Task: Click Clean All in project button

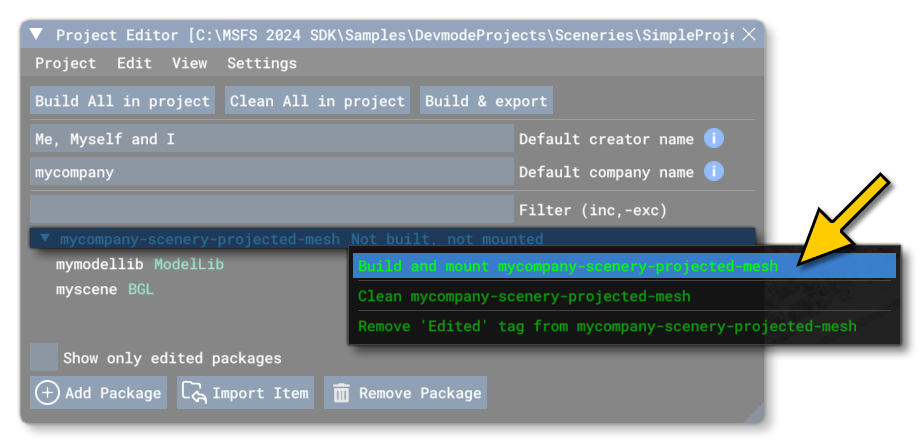Action: coord(317,100)
